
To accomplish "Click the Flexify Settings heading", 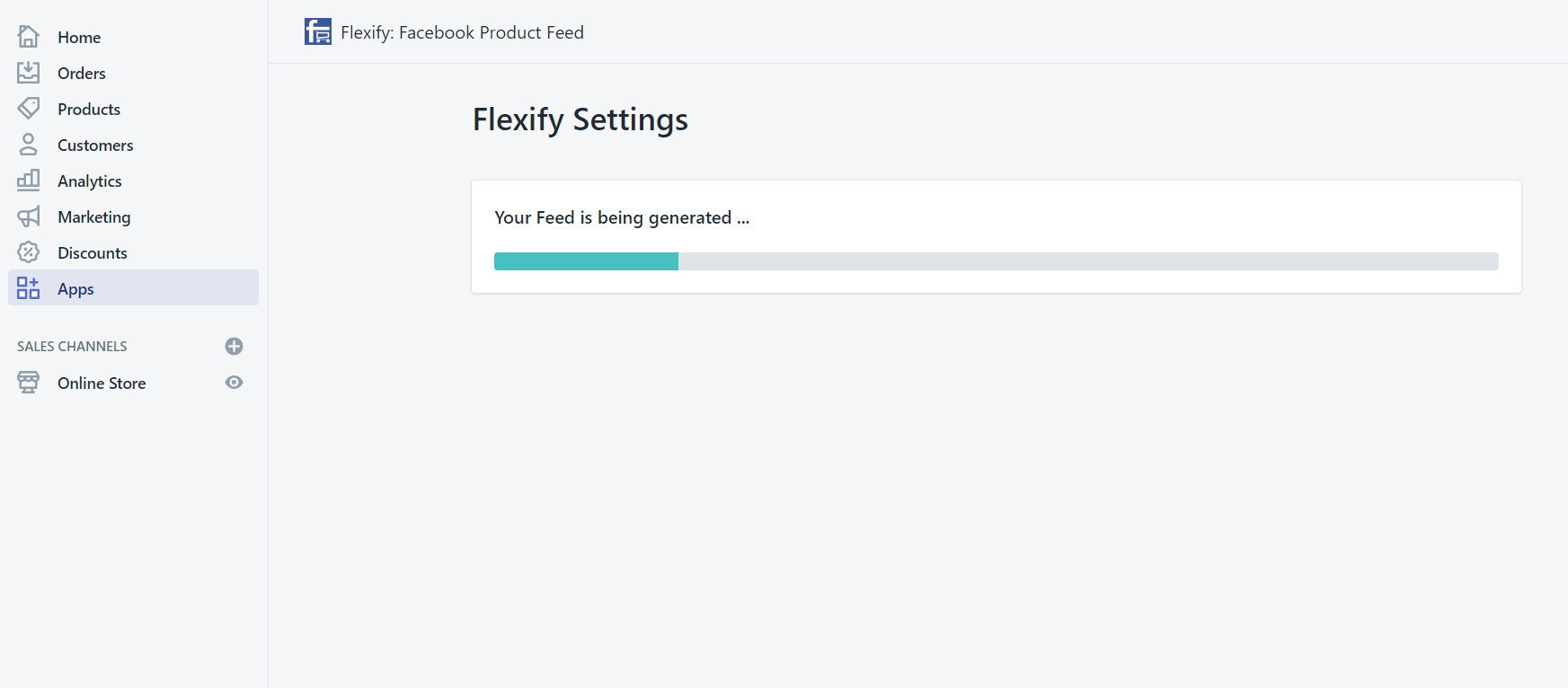I will (x=580, y=119).
